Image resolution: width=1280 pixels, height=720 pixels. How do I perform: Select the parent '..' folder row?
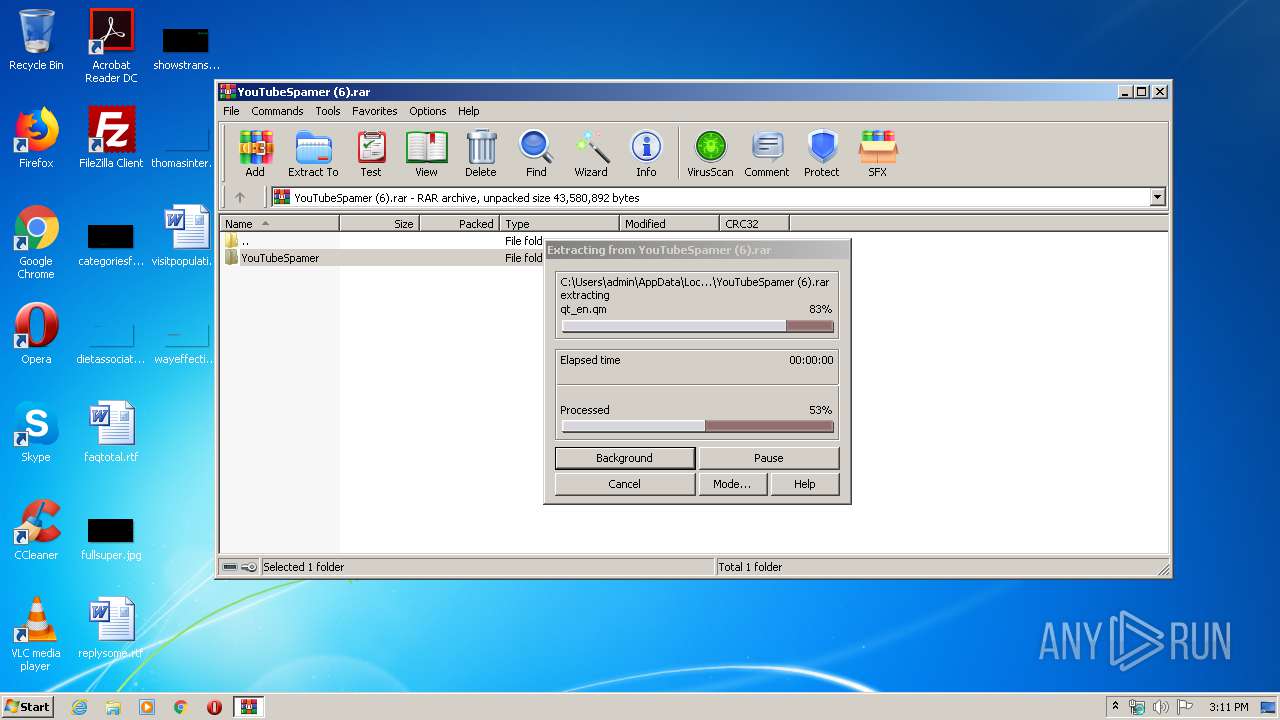[x=383, y=241]
